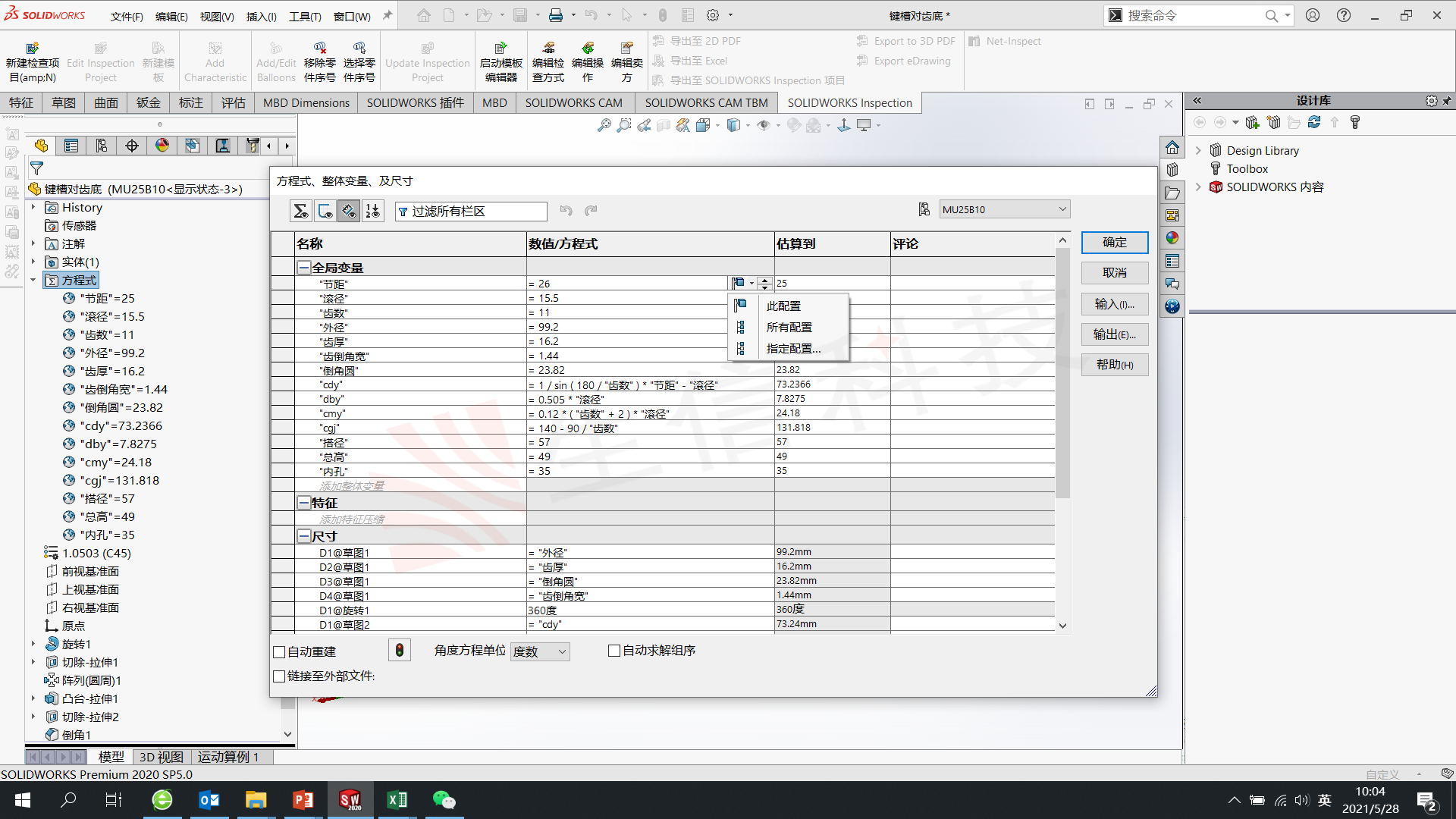Click the refresh icon in Design Library
Viewport: 1456px width, 819px height.
(x=1314, y=122)
